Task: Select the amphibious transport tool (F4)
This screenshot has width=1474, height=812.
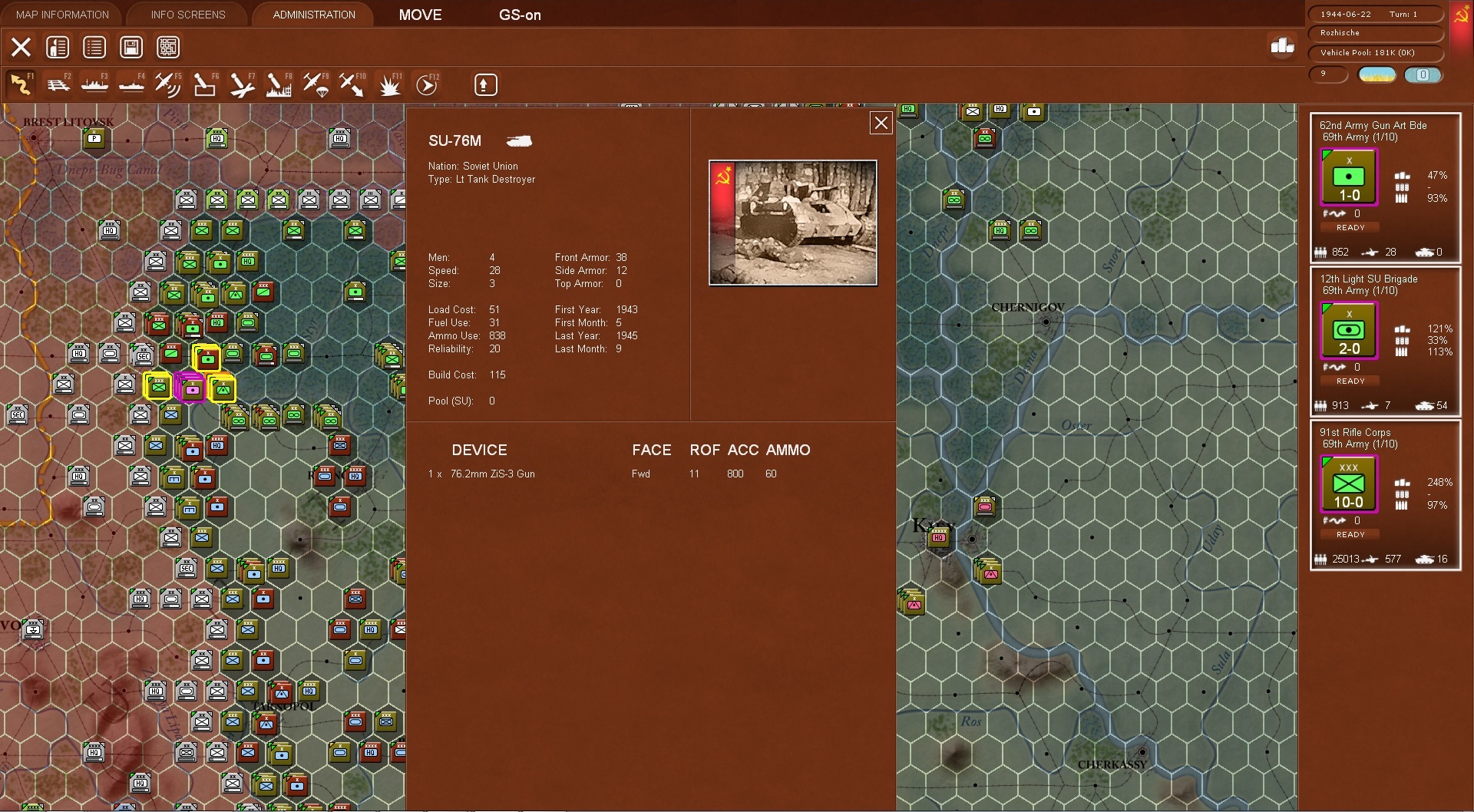Action: 131,84
